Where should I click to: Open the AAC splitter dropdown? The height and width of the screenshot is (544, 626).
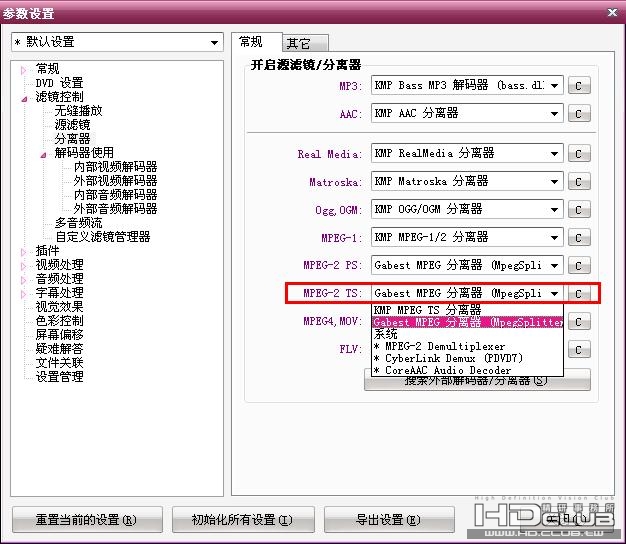467,113
